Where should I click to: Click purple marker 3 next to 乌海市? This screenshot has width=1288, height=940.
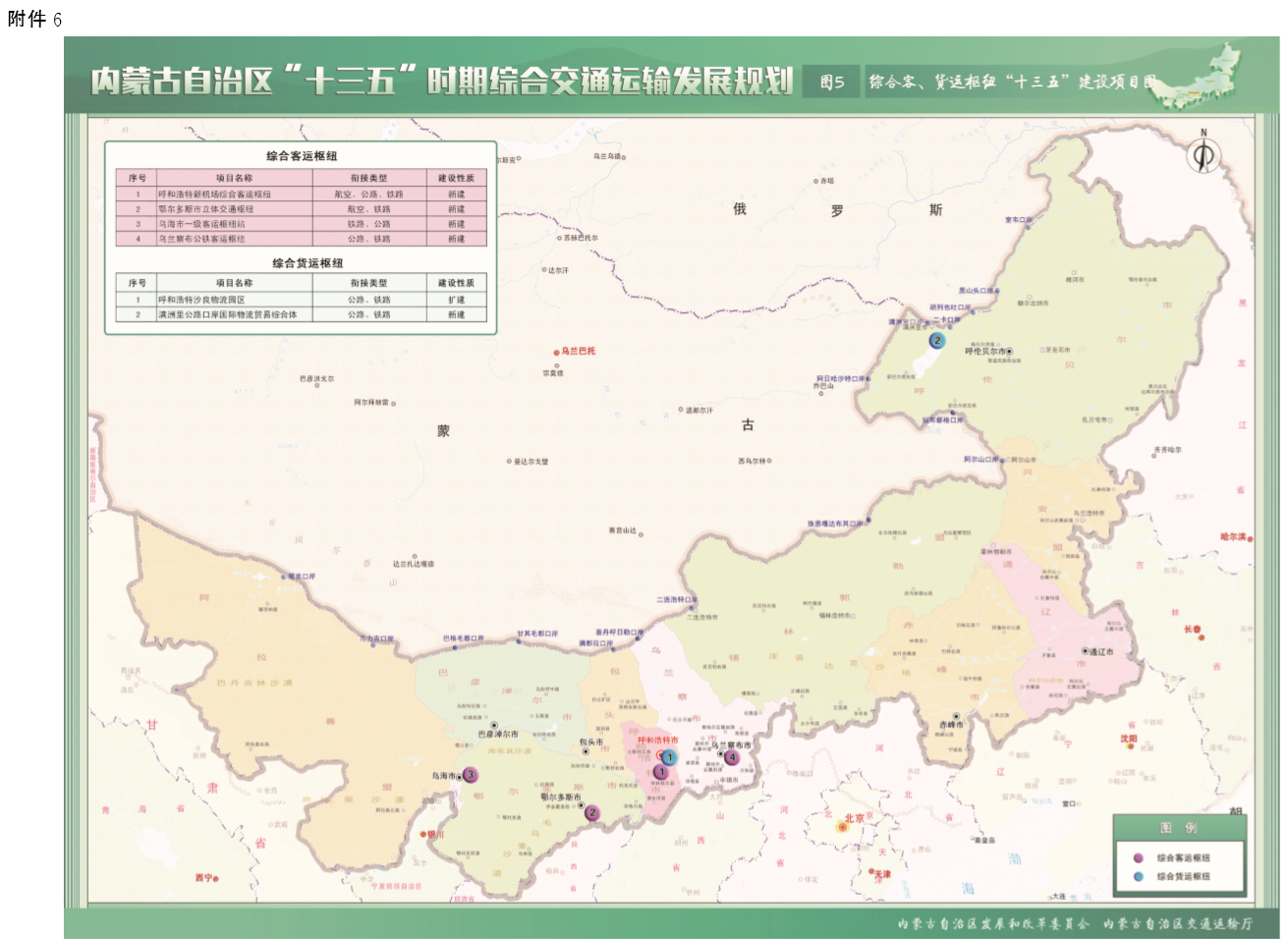click(x=471, y=775)
